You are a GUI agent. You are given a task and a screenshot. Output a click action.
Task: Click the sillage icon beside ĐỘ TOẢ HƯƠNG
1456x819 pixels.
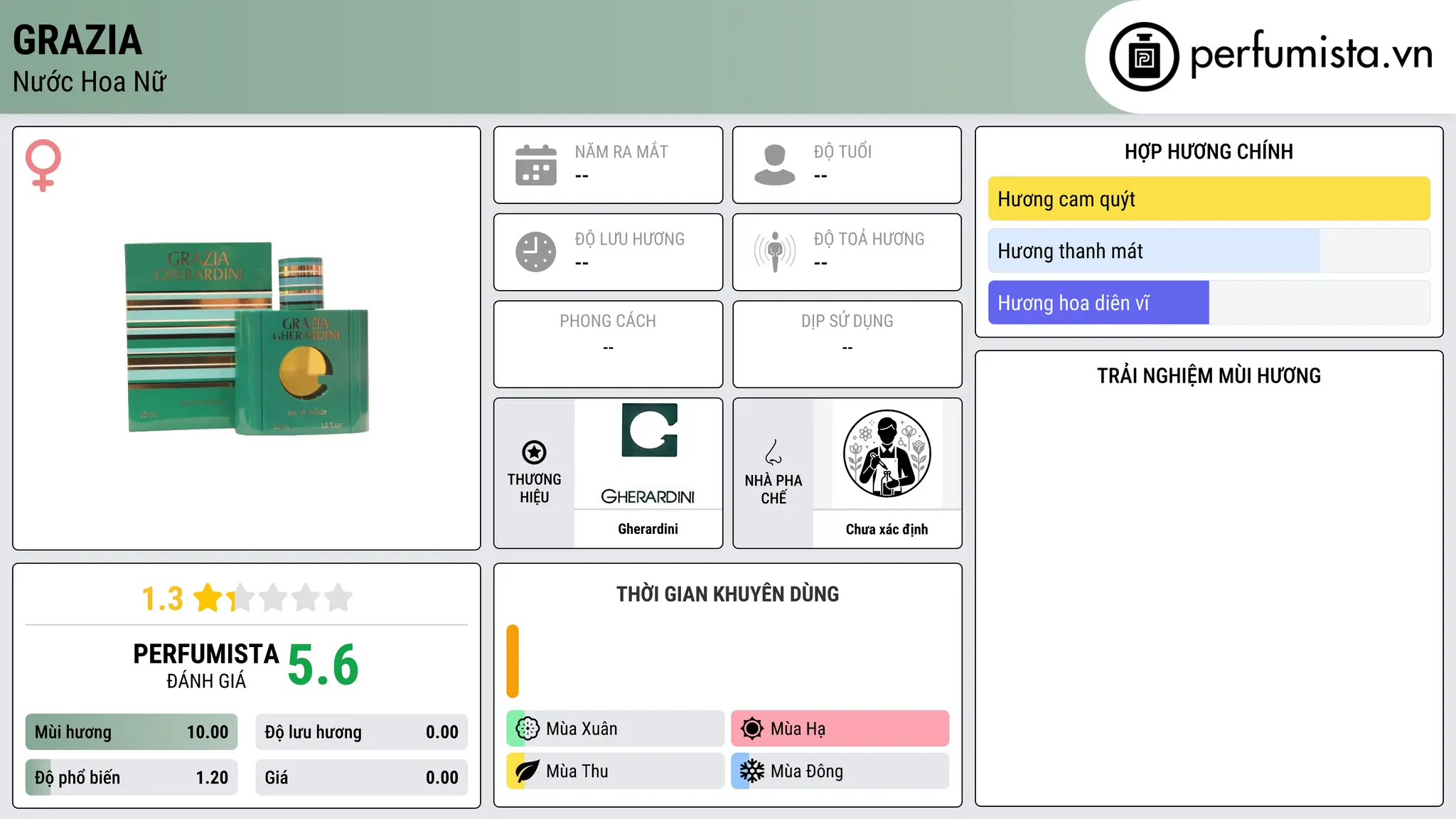coord(775,252)
